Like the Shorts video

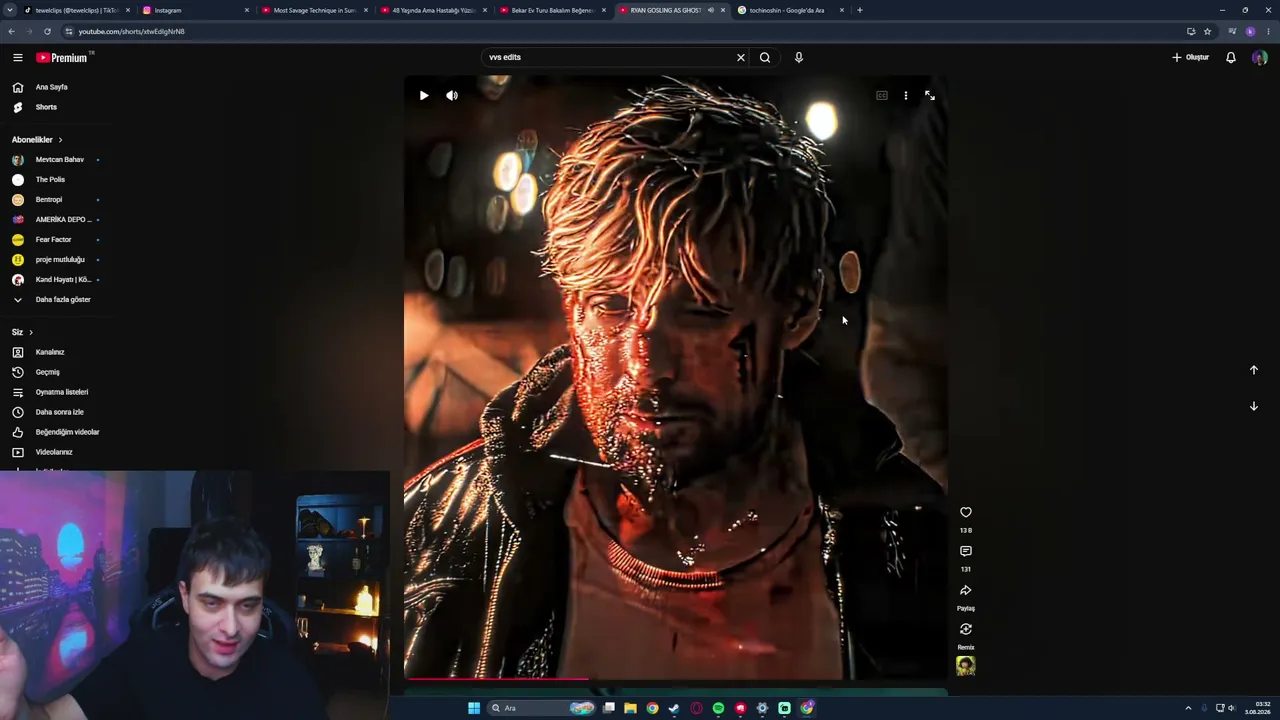click(x=966, y=512)
